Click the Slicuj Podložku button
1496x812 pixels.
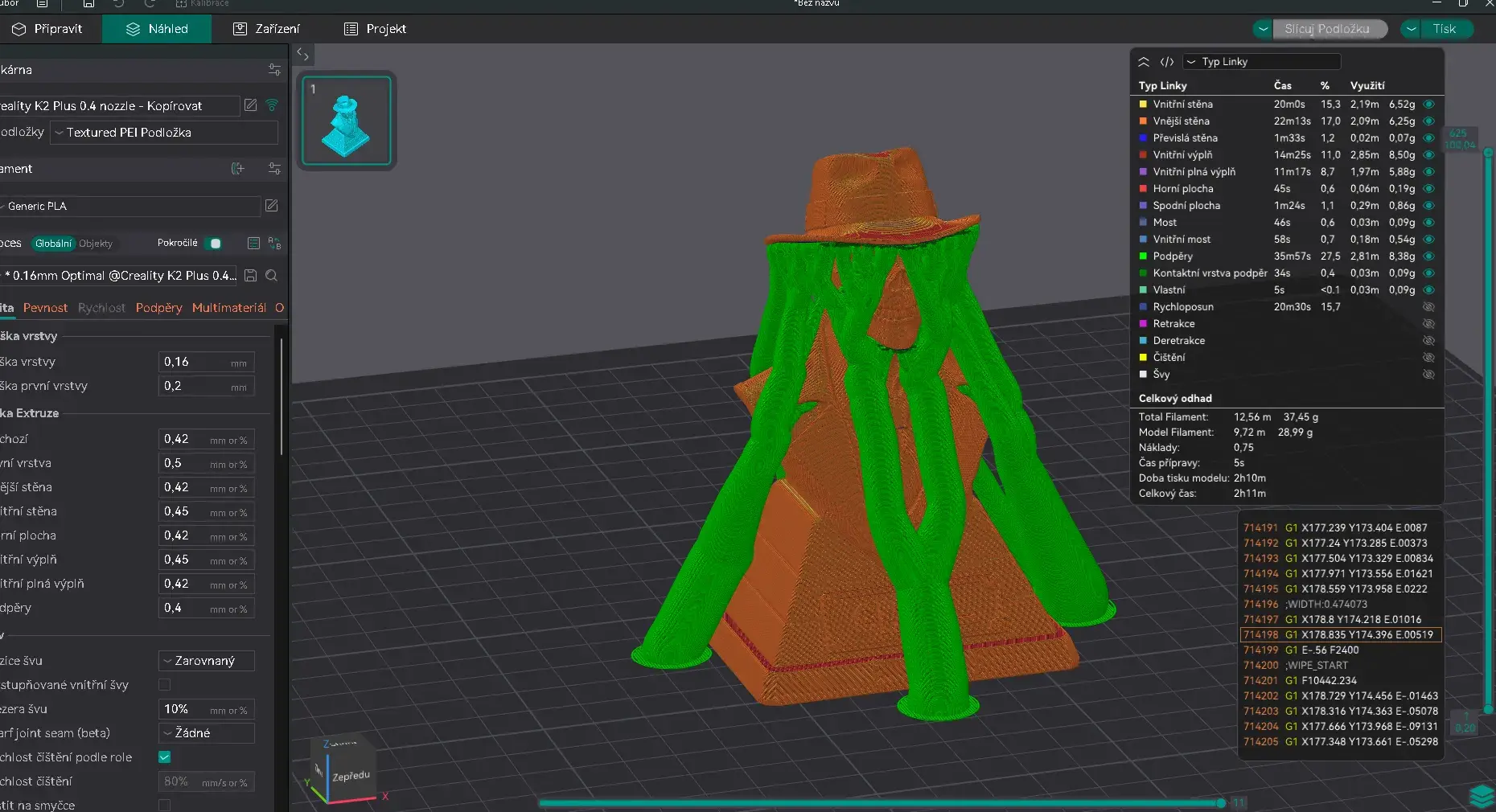pos(1330,29)
